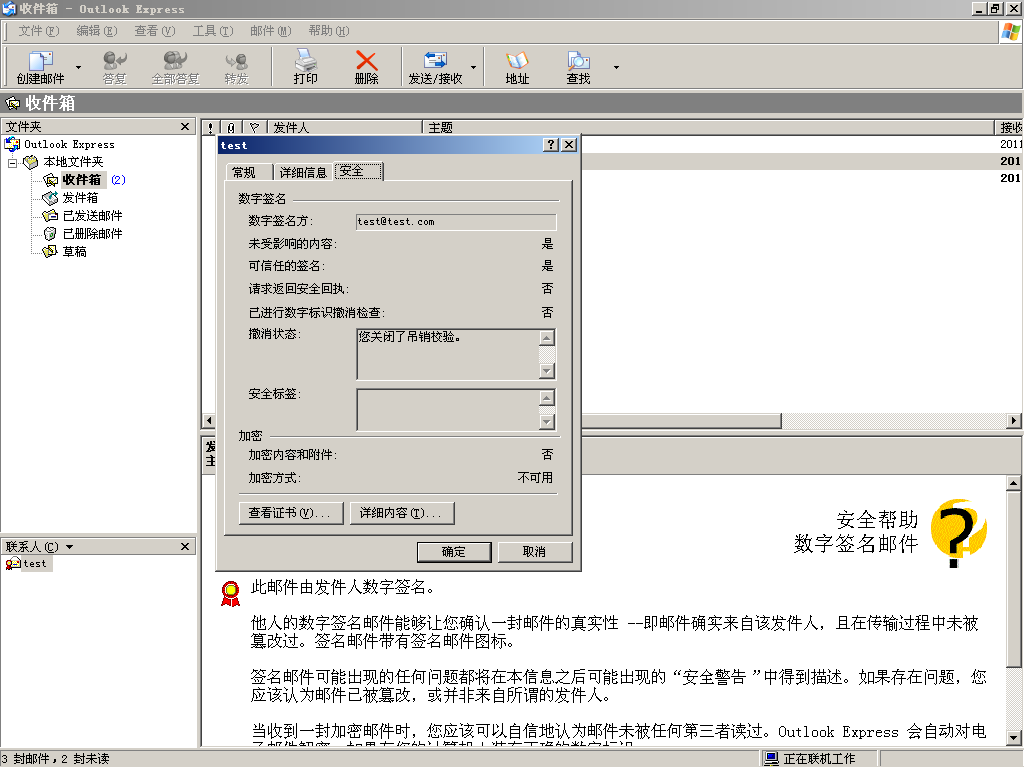Viewport: 1024px width, 768px height.
Task: Click the help ? button in test dialog title
Action: (x=552, y=144)
